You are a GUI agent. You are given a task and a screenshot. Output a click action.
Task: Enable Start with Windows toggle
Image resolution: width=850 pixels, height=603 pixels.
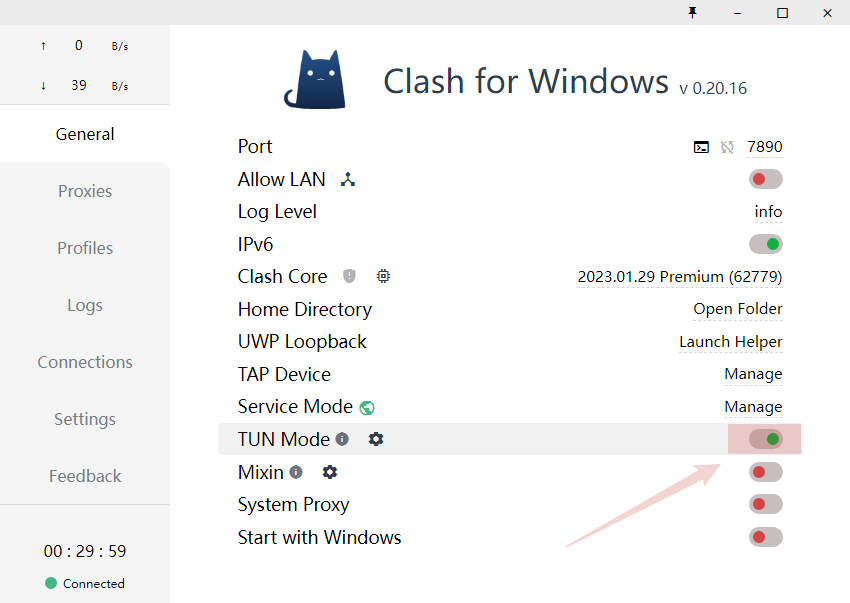(765, 537)
